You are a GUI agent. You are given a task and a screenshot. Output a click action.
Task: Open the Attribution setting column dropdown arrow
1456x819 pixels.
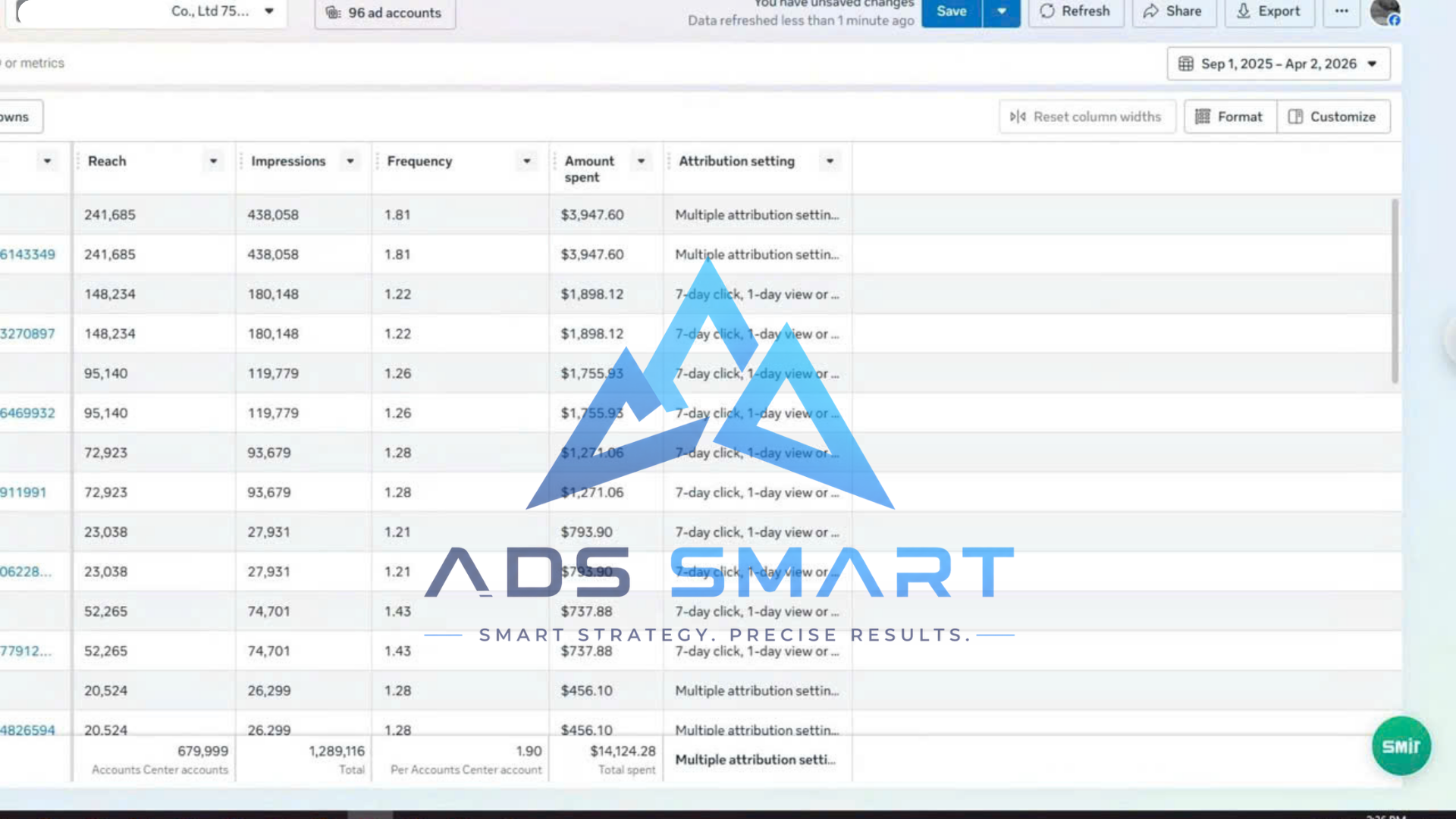coord(830,161)
